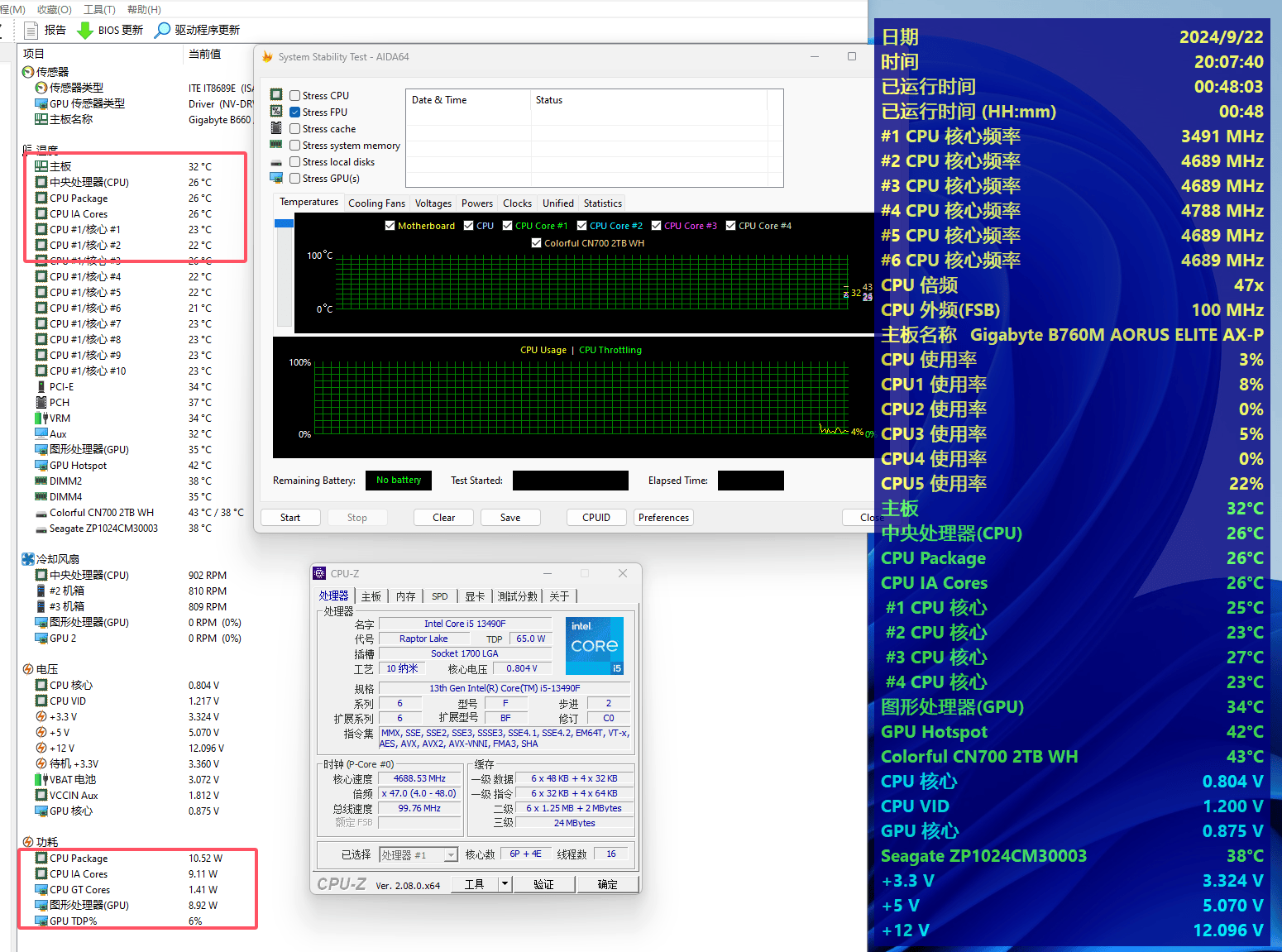Select the Seagate ZP1024CM30003 temperature row
Viewport: 1282px width, 952px height.
[x=103, y=529]
